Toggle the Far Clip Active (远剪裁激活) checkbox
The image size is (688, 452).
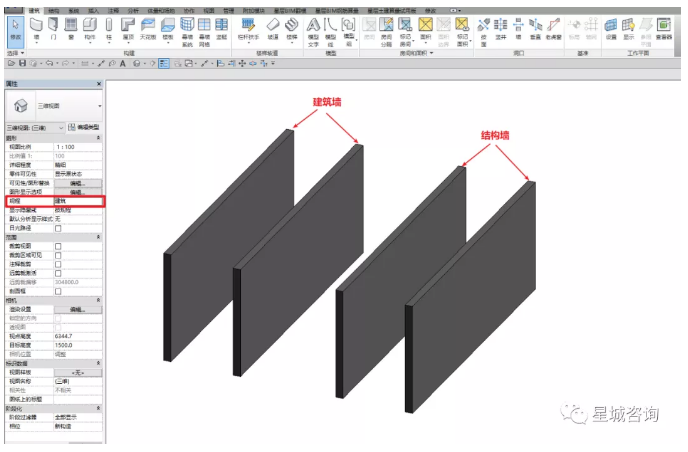tap(58, 273)
